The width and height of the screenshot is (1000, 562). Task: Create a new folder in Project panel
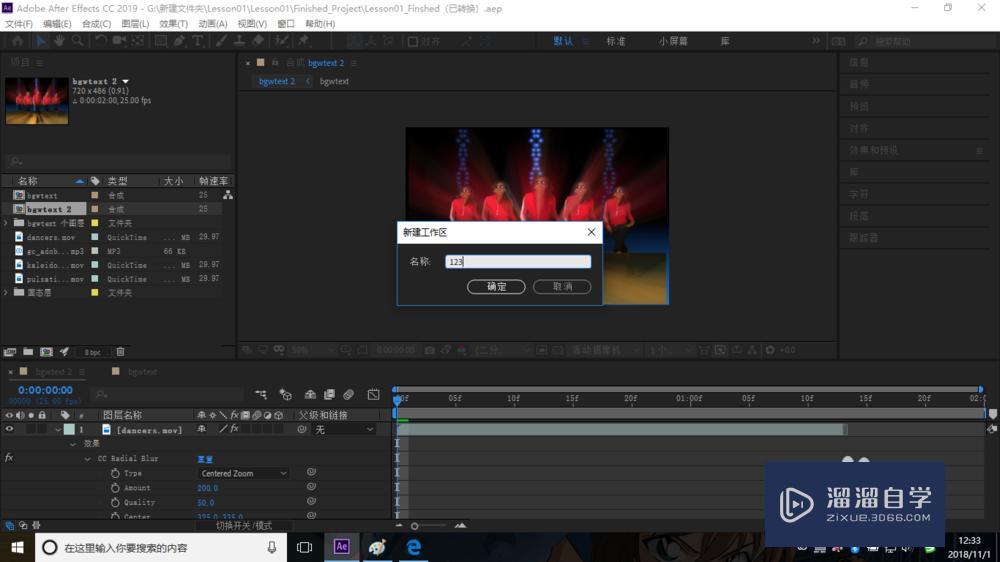point(28,351)
